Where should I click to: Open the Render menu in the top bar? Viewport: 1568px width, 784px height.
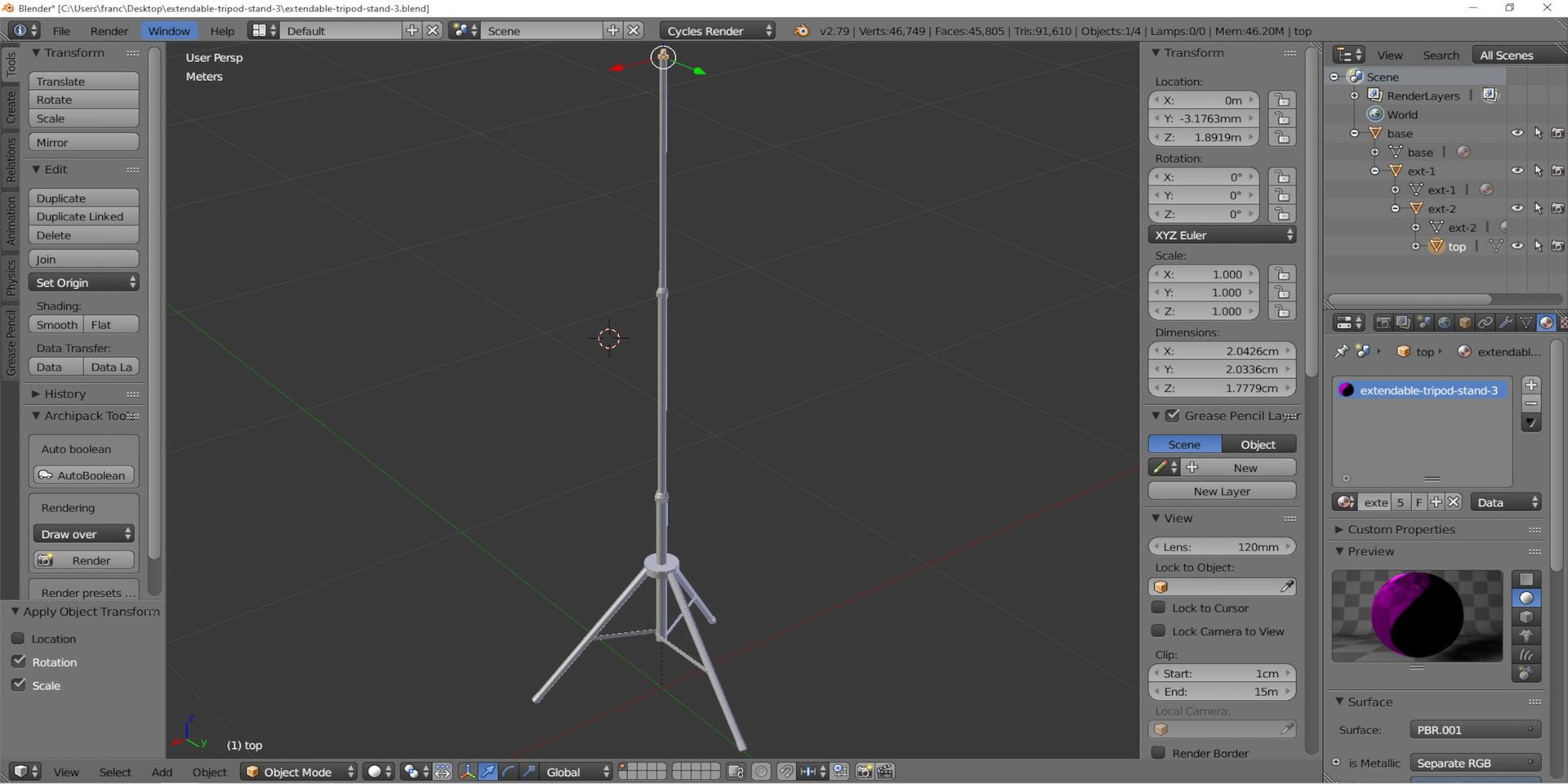click(x=109, y=31)
